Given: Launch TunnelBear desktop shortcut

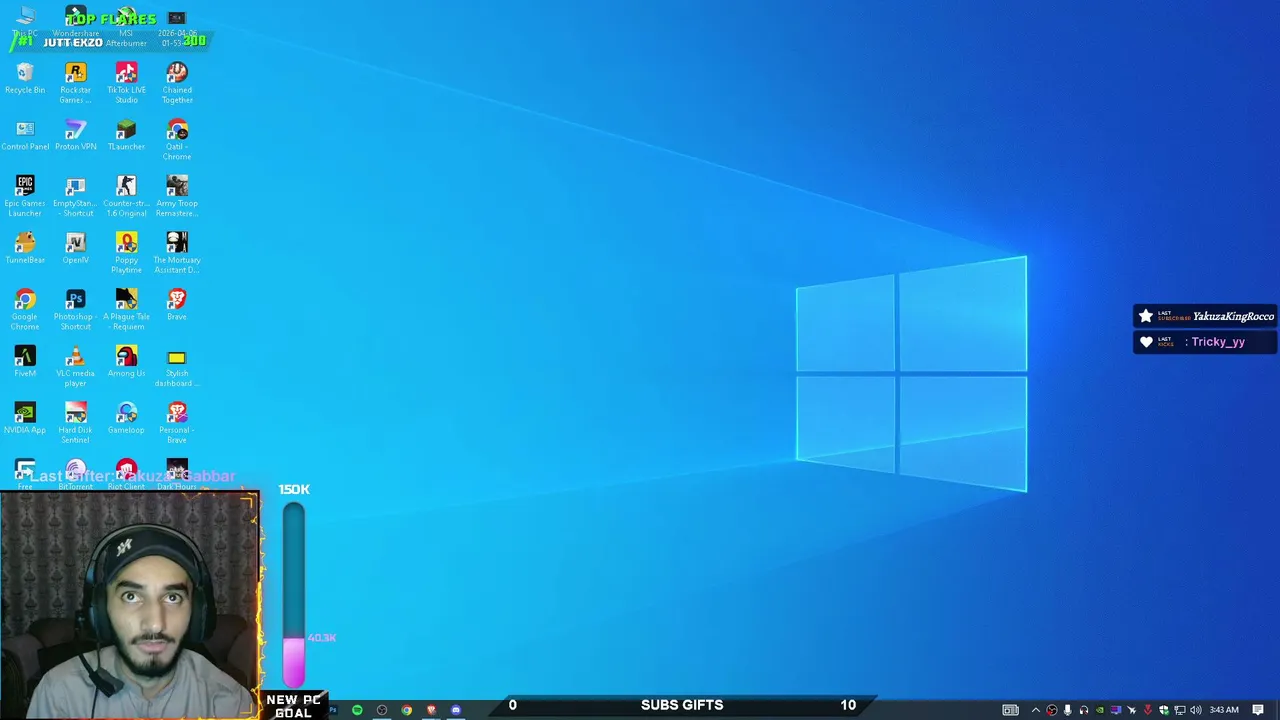Looking at the screenshot, I should [x=25, y=249].
